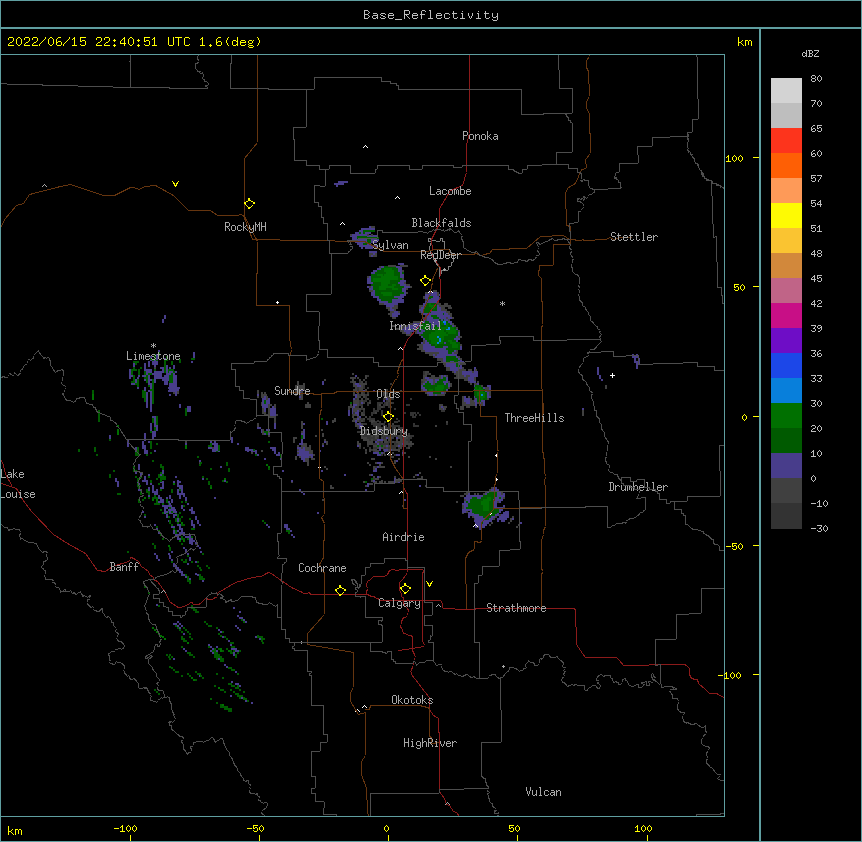Click the Stettler town label
The height and width of the screenshot is (842, 862).
(x=634, y=237)
